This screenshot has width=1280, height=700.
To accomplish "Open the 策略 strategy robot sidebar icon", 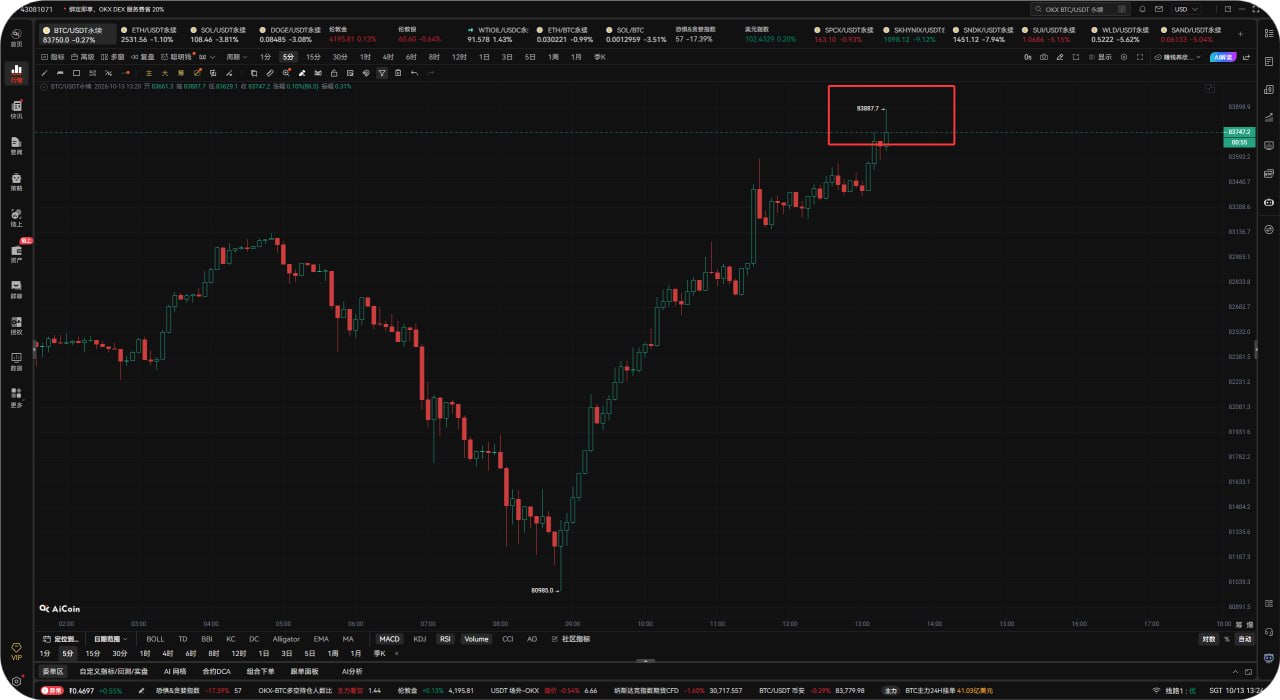I will (x=16, y=181).
